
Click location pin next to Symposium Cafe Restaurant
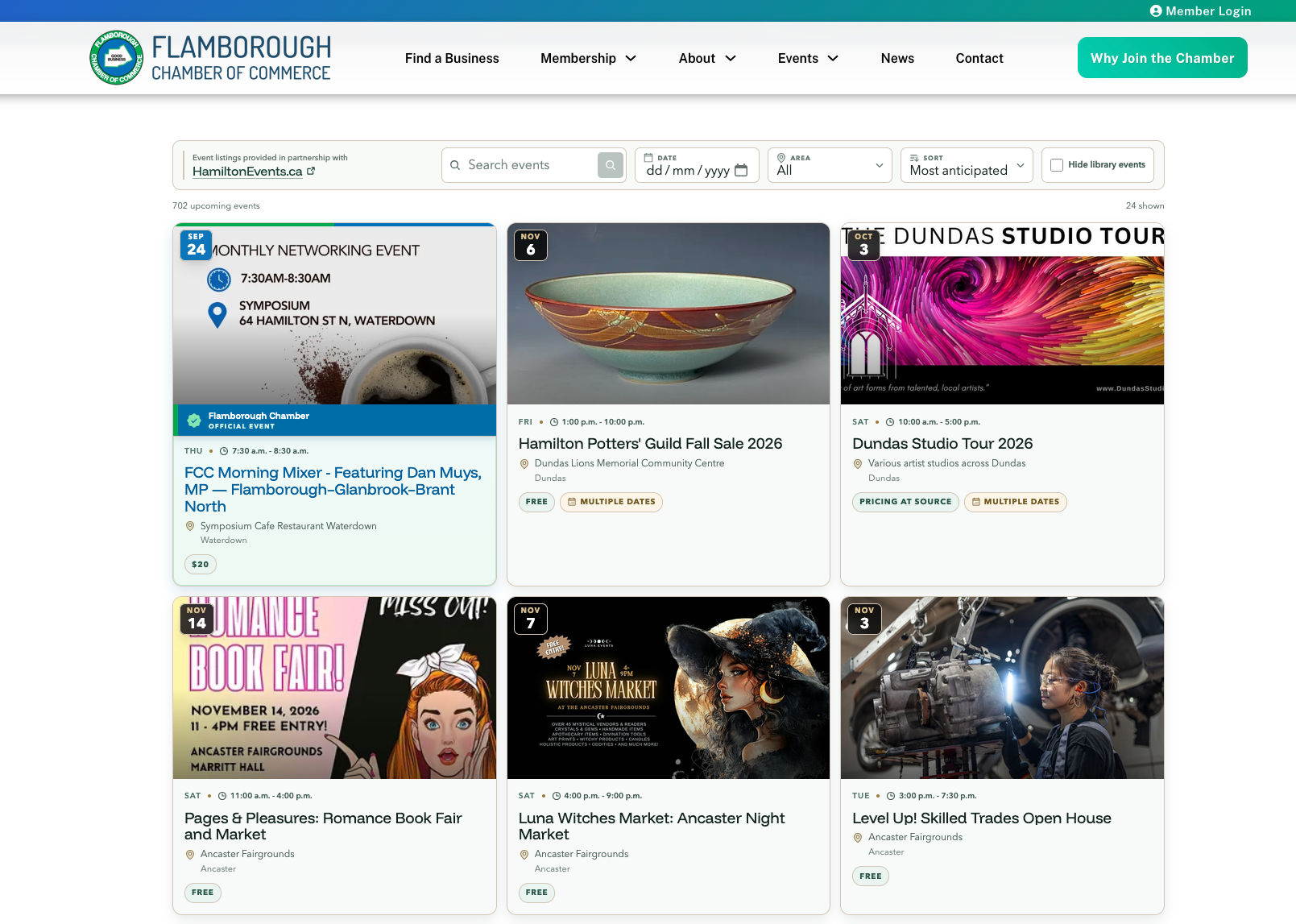point(190,526)
